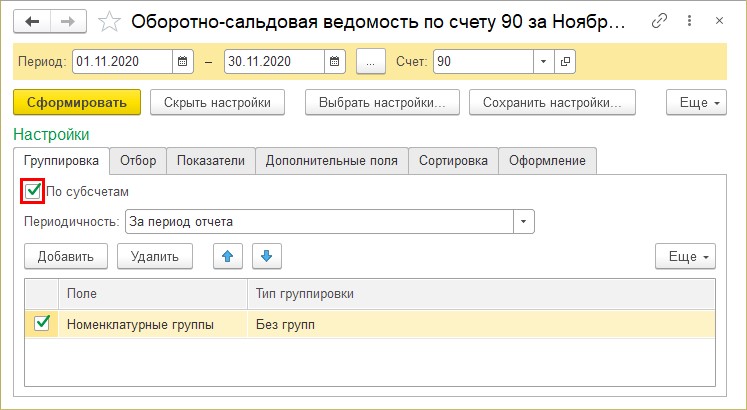Click the period start date input field

pos(120,62)
